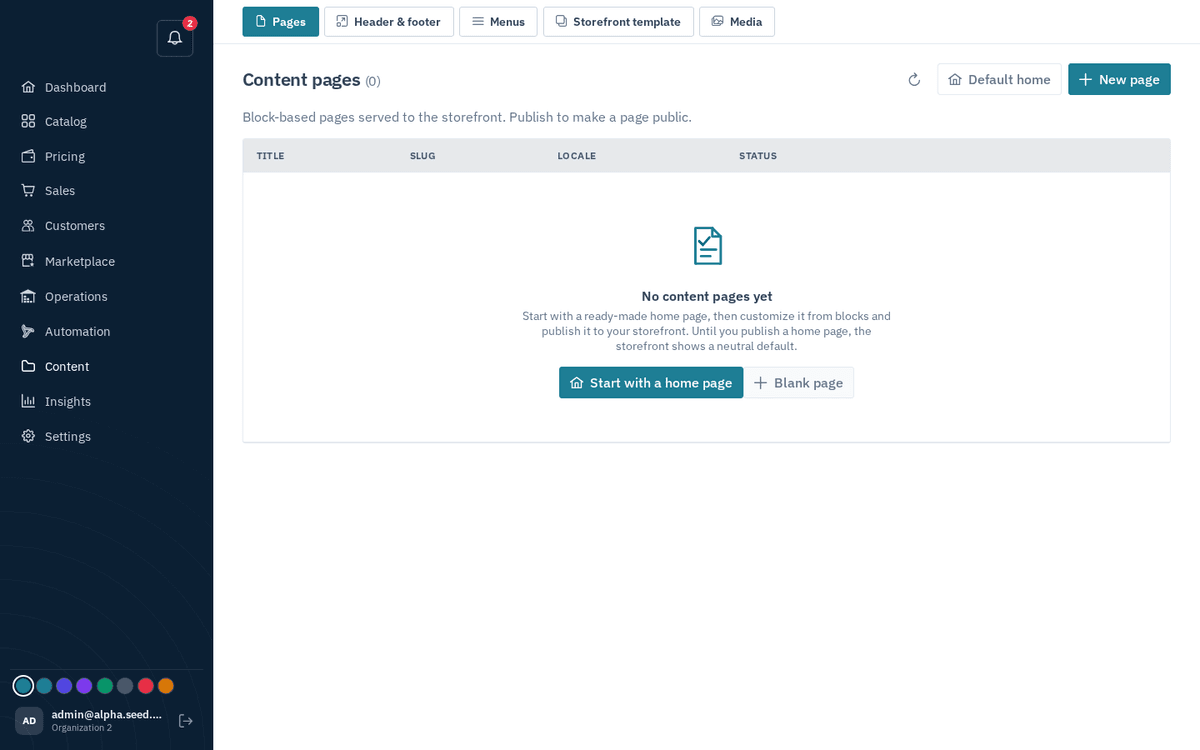Click the Insights bar chart icon in sidebar
The height and width of the screenshot is (750, 1200).
[28, 401]
